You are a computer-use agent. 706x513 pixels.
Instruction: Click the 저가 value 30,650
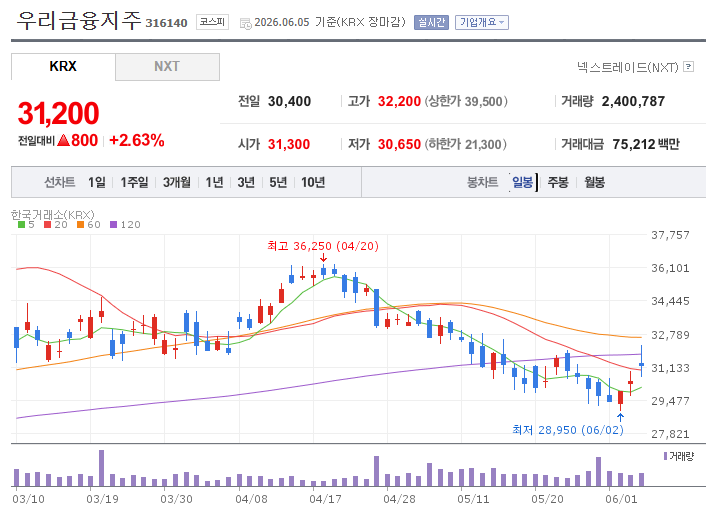(399, 144)
